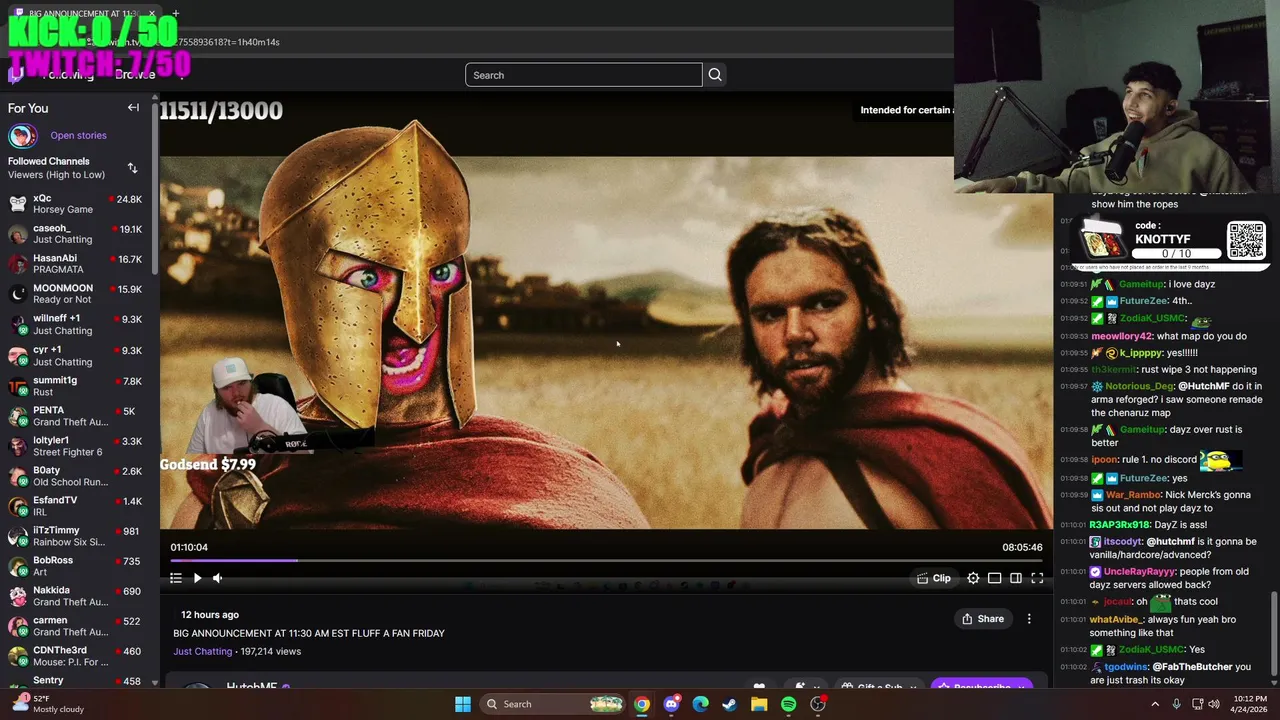The height and width of the screenshot is (720, 1280).
Task: Open Nakkida channel entry
Action: click(x=76, y=596)
